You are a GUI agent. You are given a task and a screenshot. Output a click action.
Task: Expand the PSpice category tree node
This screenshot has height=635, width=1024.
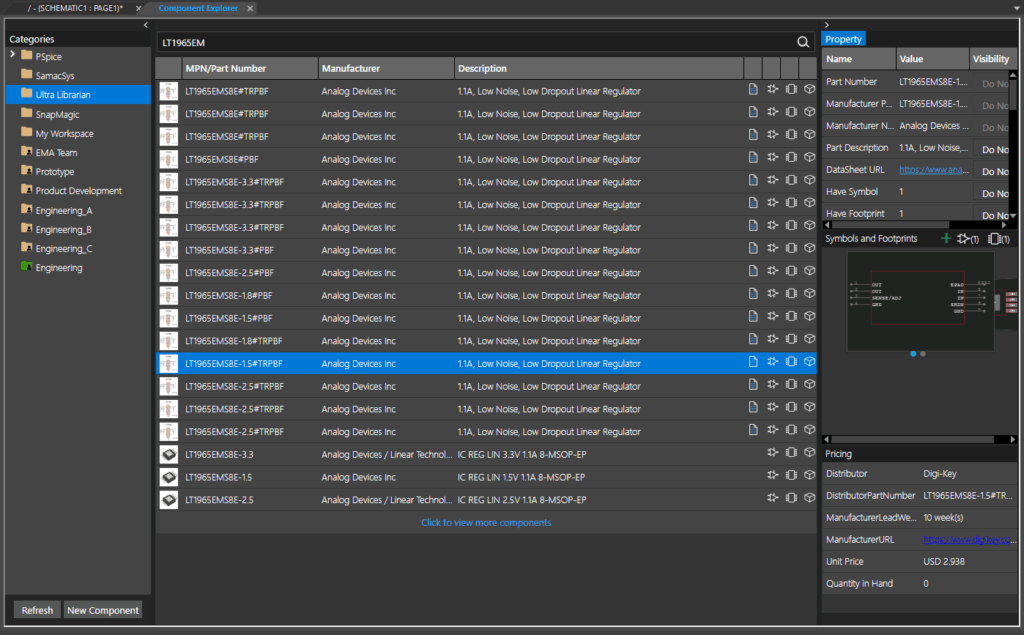click(x=12, y=56)
